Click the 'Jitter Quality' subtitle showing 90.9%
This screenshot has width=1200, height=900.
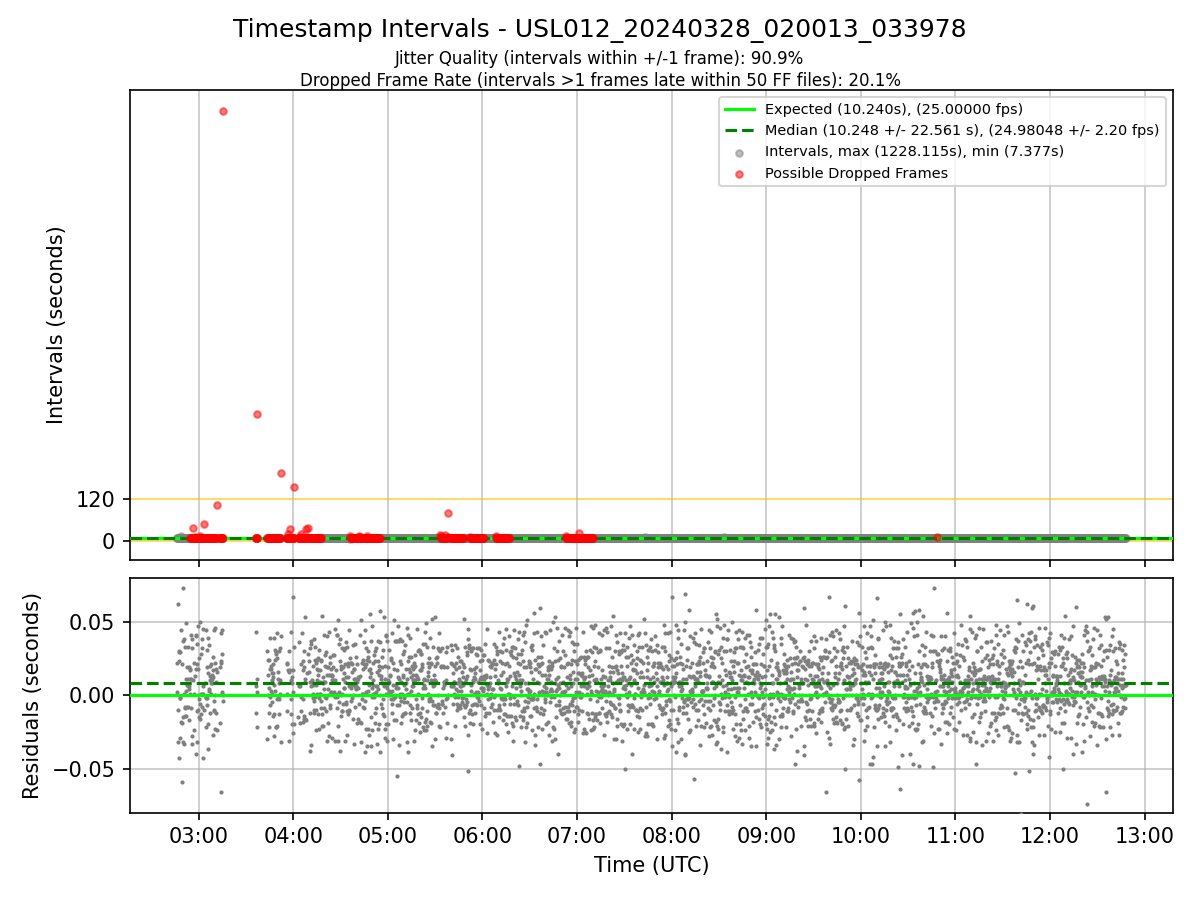(x=599, y=58)
